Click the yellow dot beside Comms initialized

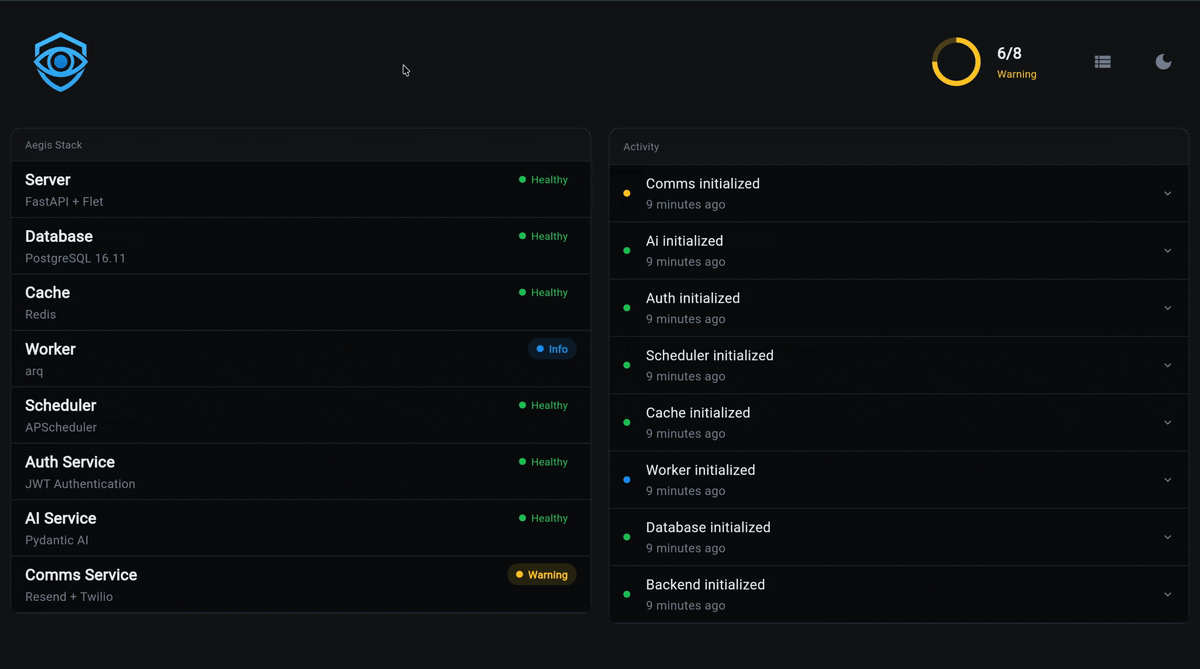627,194
